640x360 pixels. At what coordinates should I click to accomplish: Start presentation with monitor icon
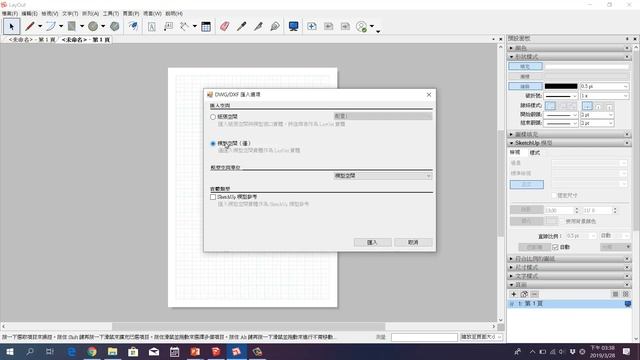[293, 27]
